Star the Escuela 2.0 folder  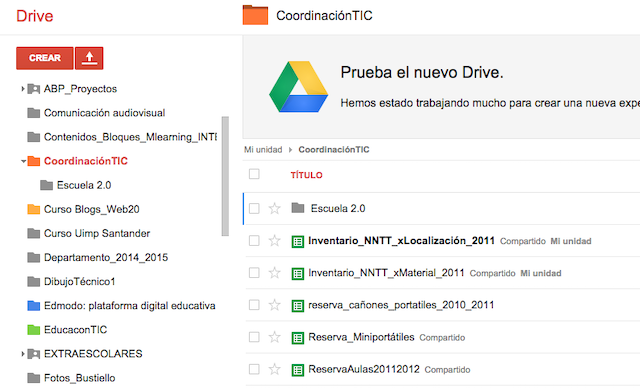point(275,208)
